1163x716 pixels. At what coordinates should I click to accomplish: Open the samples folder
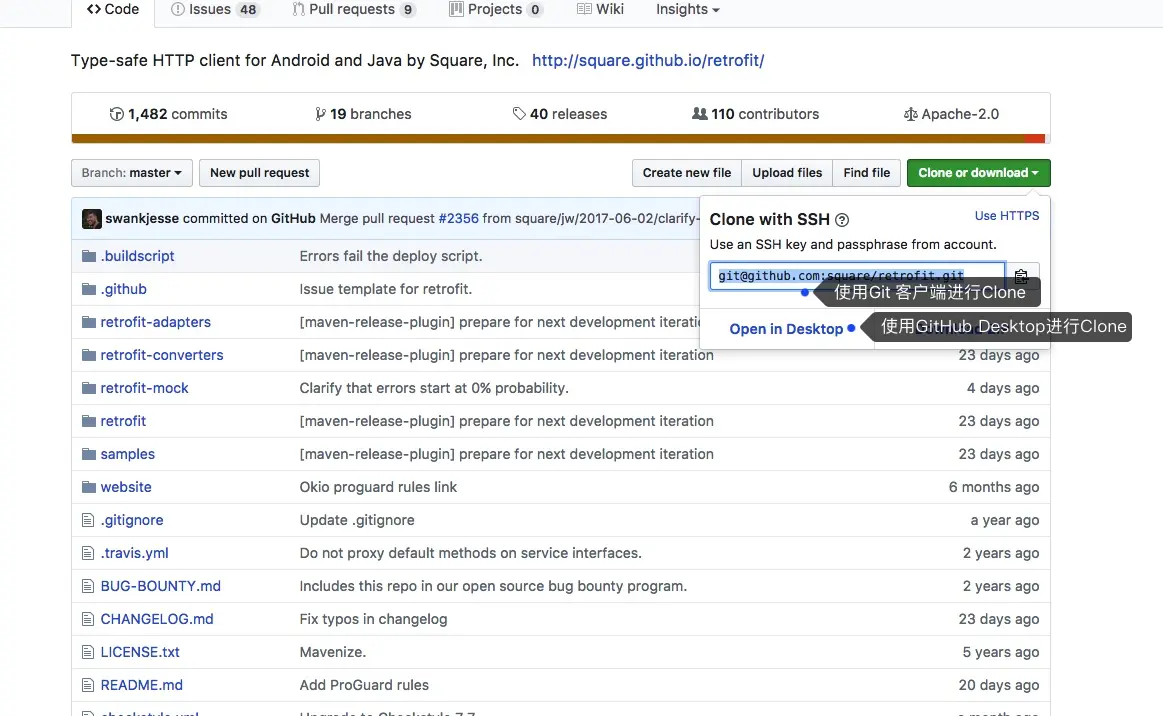128,454
